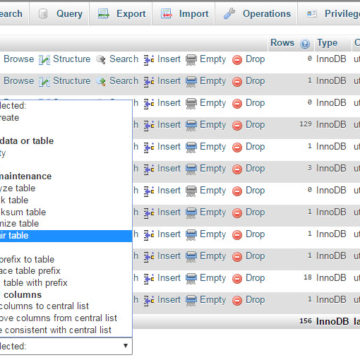Image resolution: width=360 pixels, height=360 pixels.
Task: Click the 156 total rows value
Action: point(306,321)
